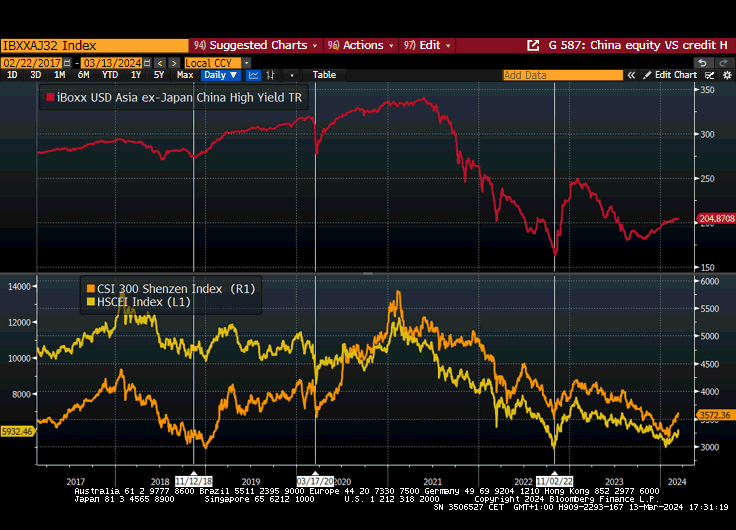Select the 3D range tab

coord(36,75)
